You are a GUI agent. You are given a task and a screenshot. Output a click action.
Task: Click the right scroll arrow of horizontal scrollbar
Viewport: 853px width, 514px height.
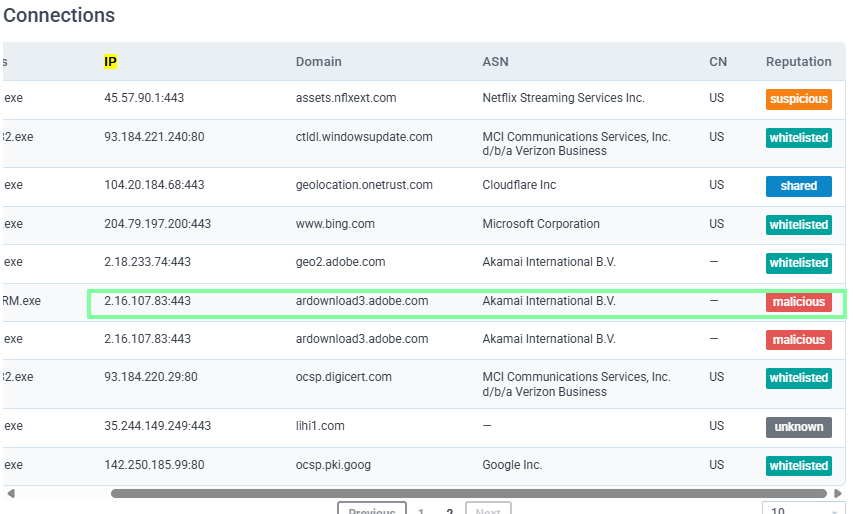click(x=838, y=493)
